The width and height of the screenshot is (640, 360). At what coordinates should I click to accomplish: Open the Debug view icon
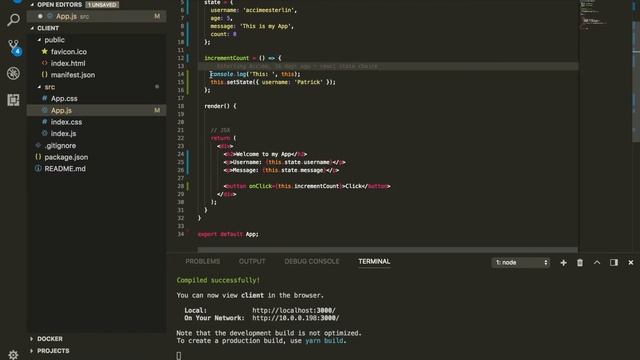(x=13, y=73)
